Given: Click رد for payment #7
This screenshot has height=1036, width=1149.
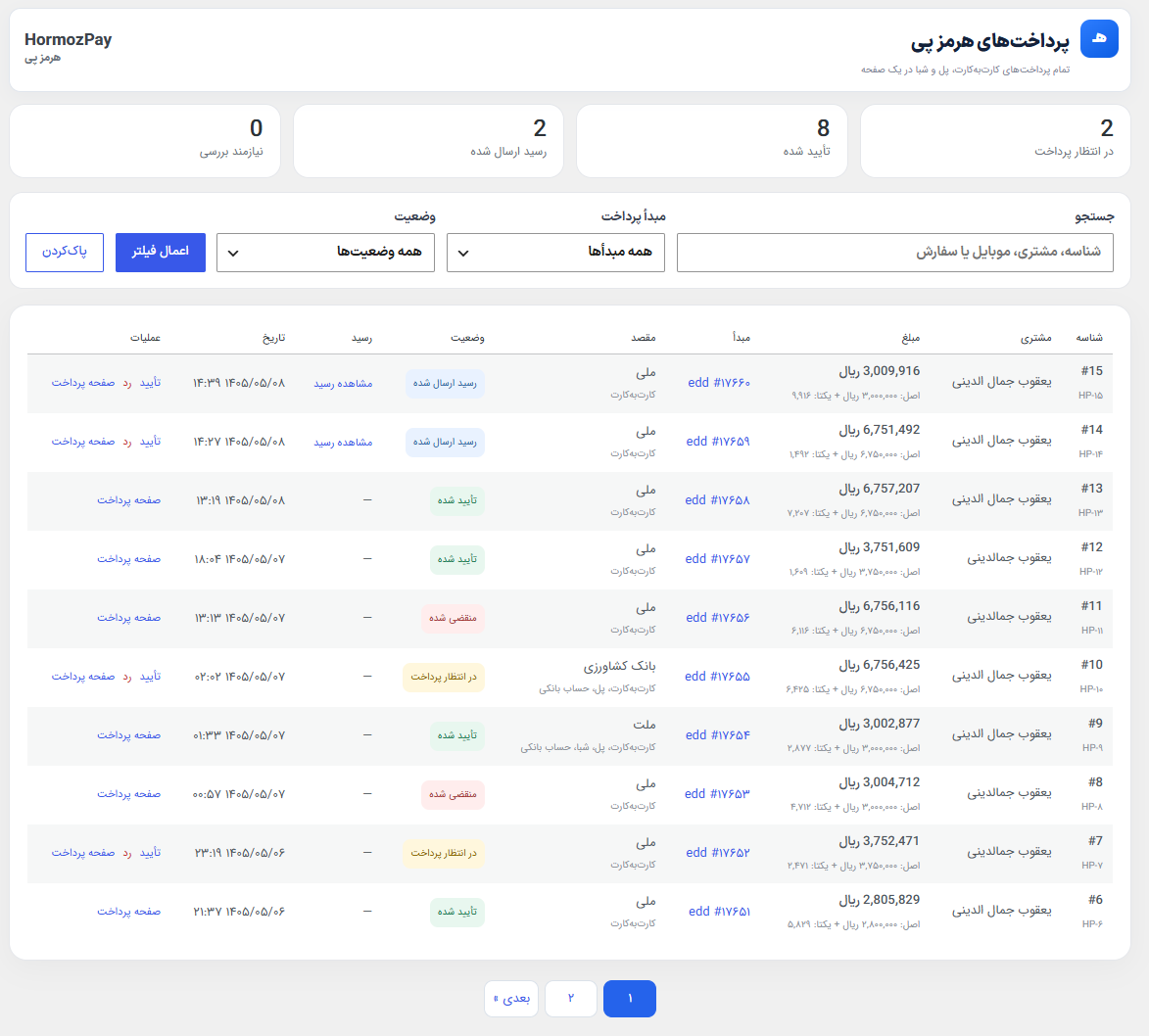Looking at the screenshot, I should 127,852.
